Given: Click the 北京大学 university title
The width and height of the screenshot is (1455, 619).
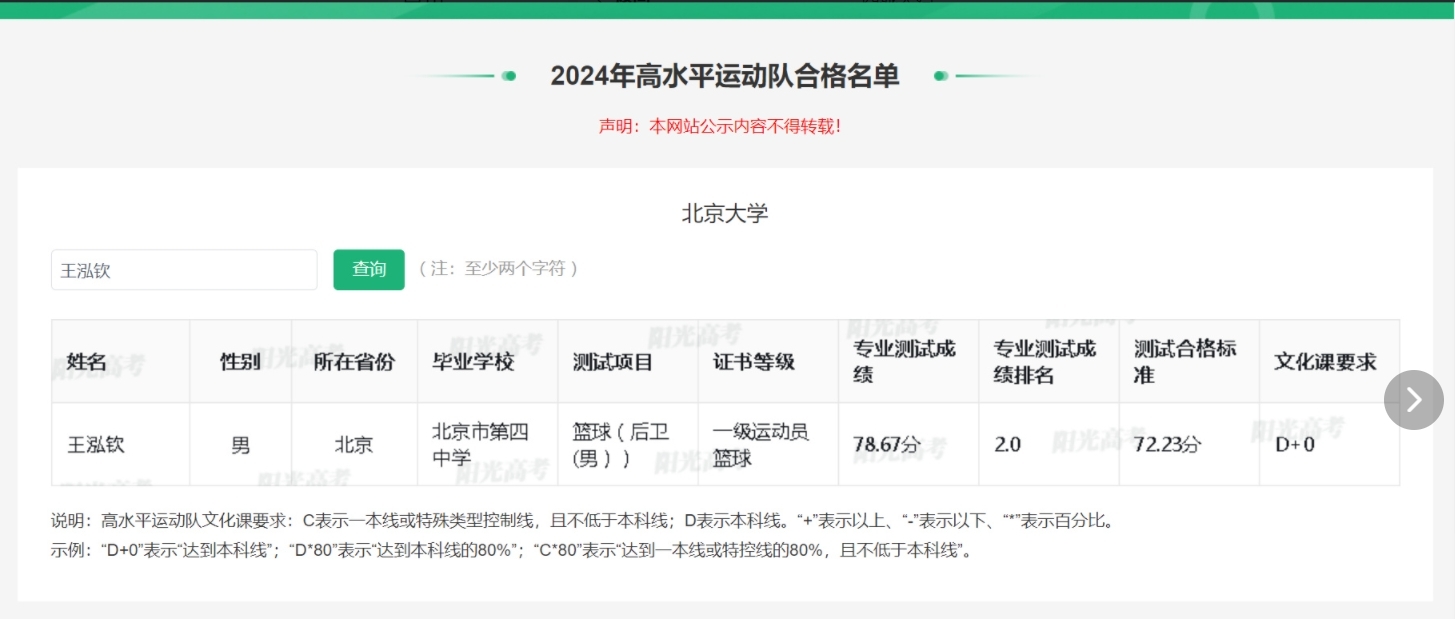Looking at the screenshot, I should (x=725, y=213).
